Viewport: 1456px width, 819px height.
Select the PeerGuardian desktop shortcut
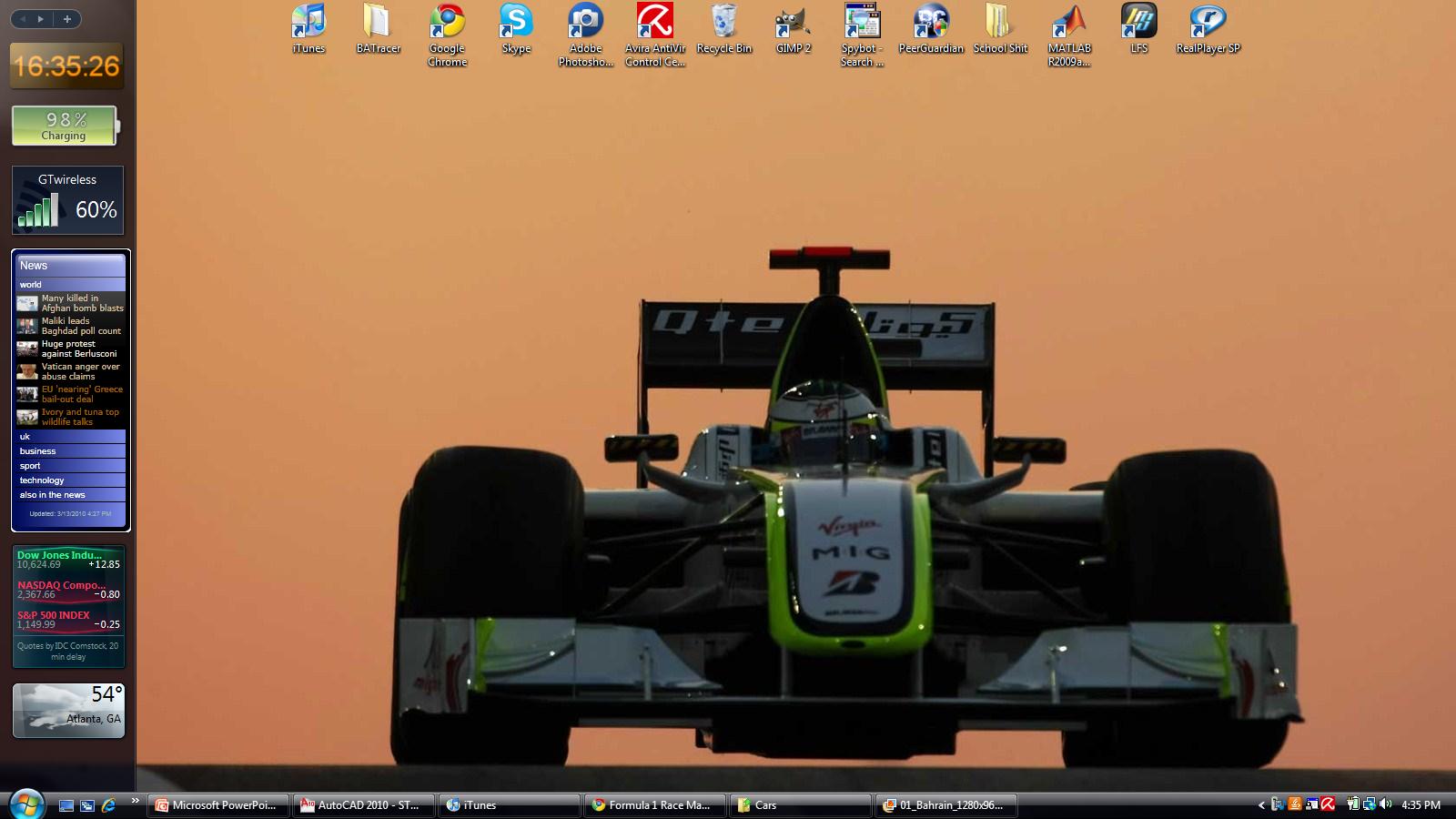point(931,28)
